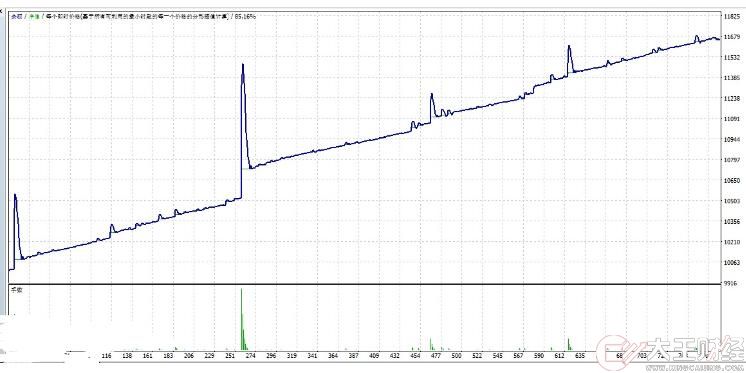The image size is (746, 373).
Task: Click the 138 label on the horizontal axis
Action: tap(128, 356)
